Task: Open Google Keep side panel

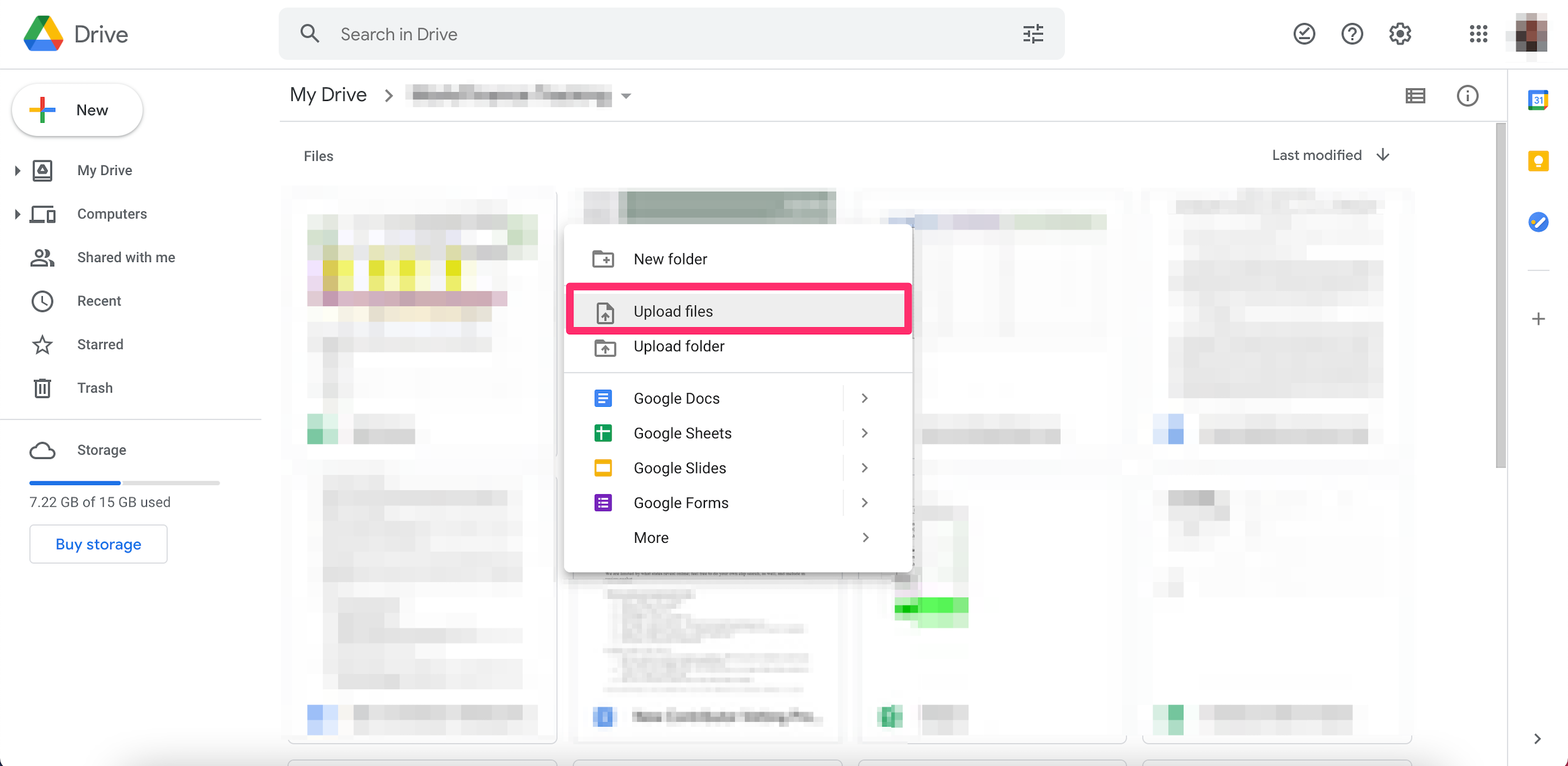Action: (x=1538, y=161)
